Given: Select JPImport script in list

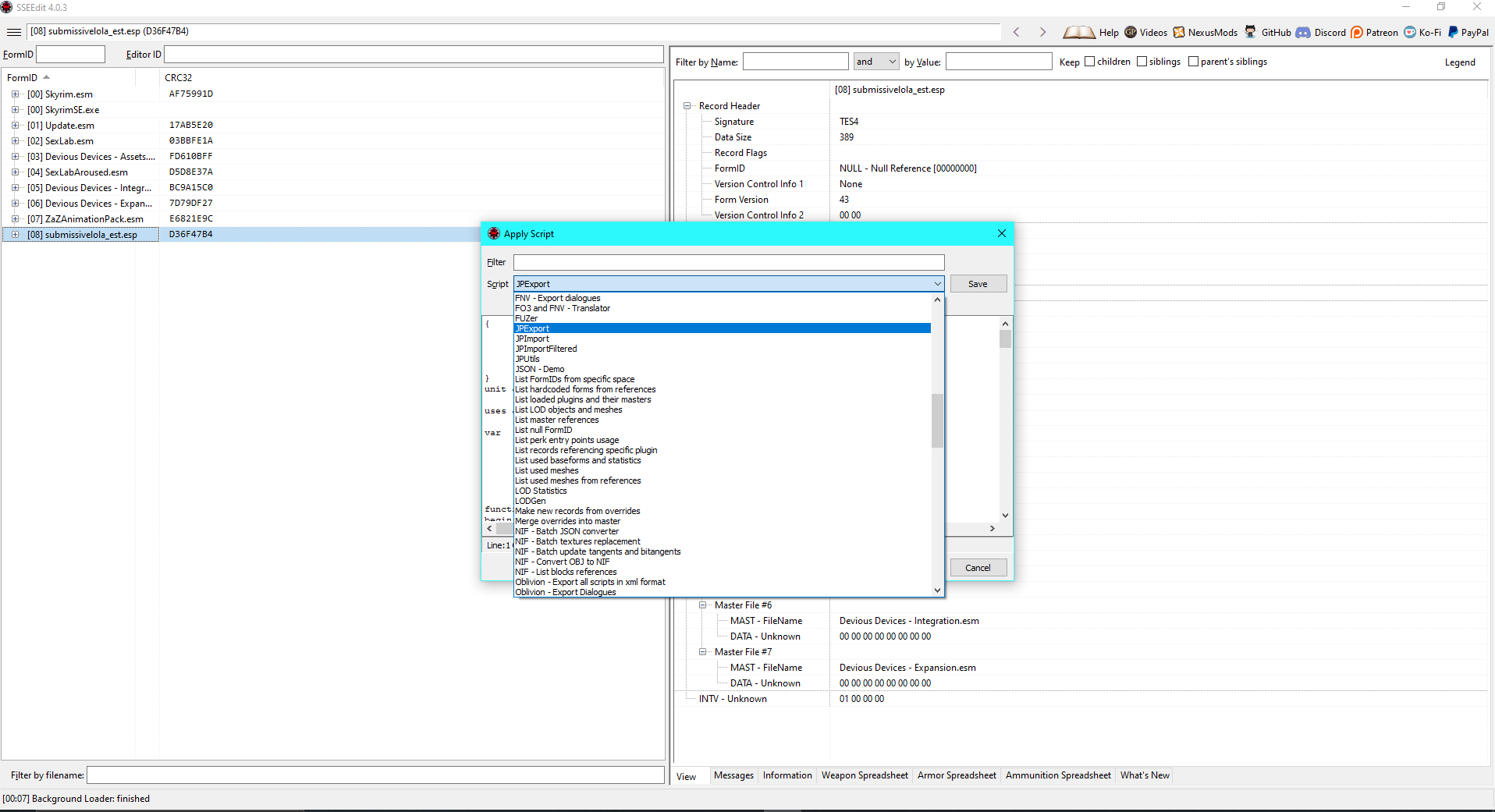Looking at the screenshot, I should pos(722,339).
